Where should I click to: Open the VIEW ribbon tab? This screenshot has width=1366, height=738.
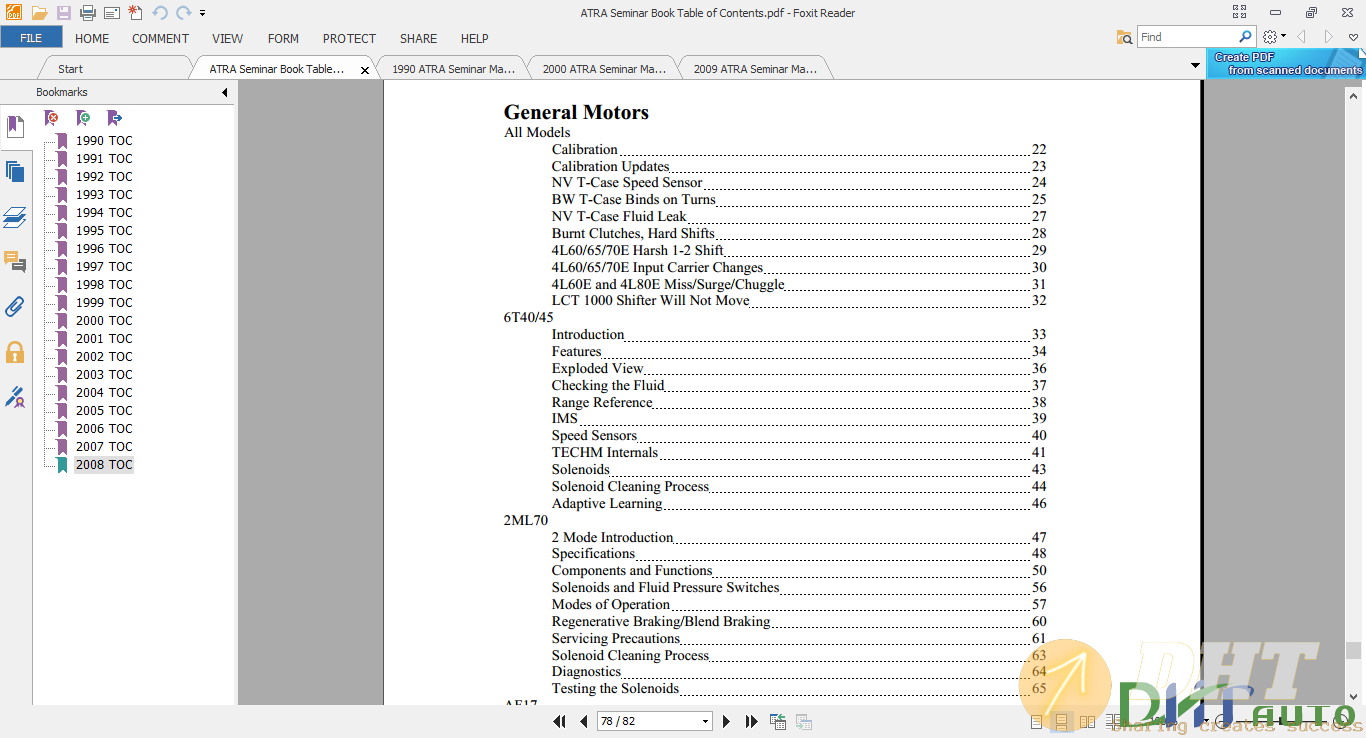[x=227, y=38]
